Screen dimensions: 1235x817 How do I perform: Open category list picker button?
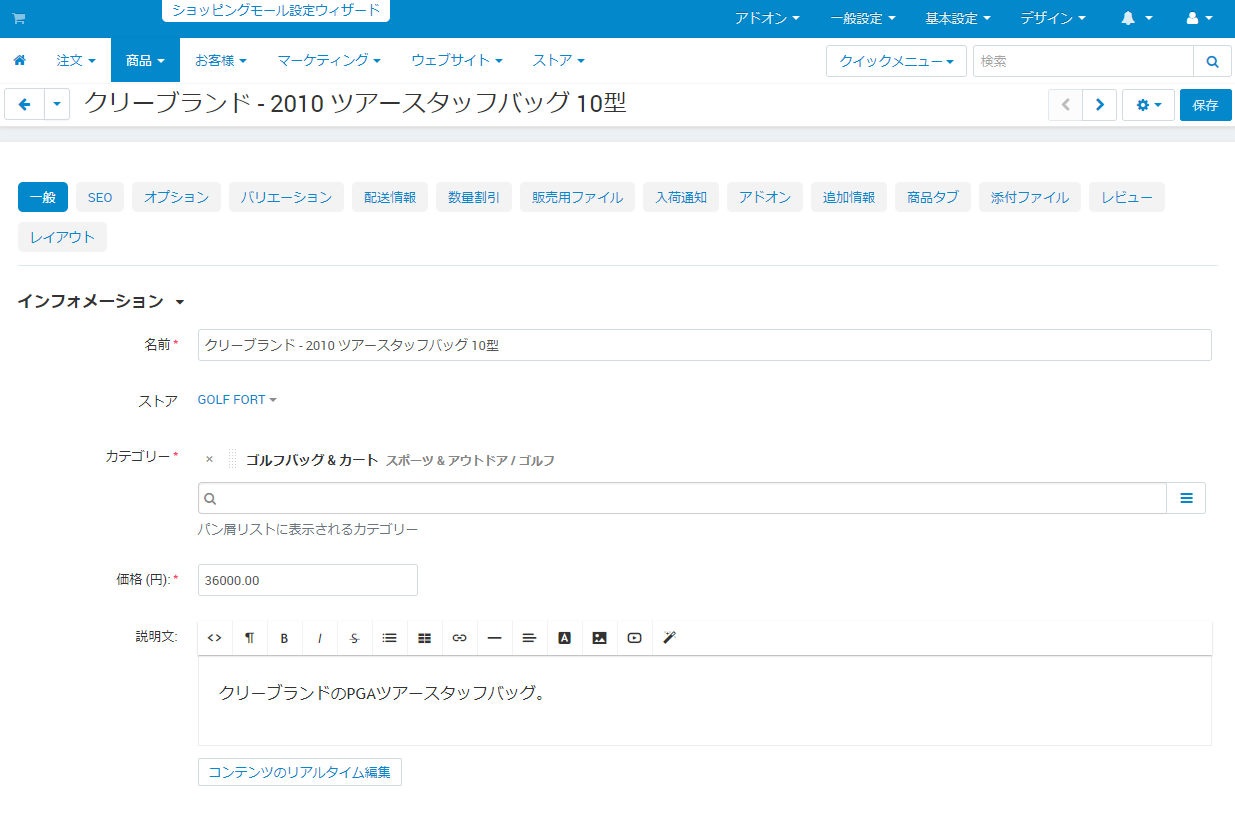coord(1186,498)
